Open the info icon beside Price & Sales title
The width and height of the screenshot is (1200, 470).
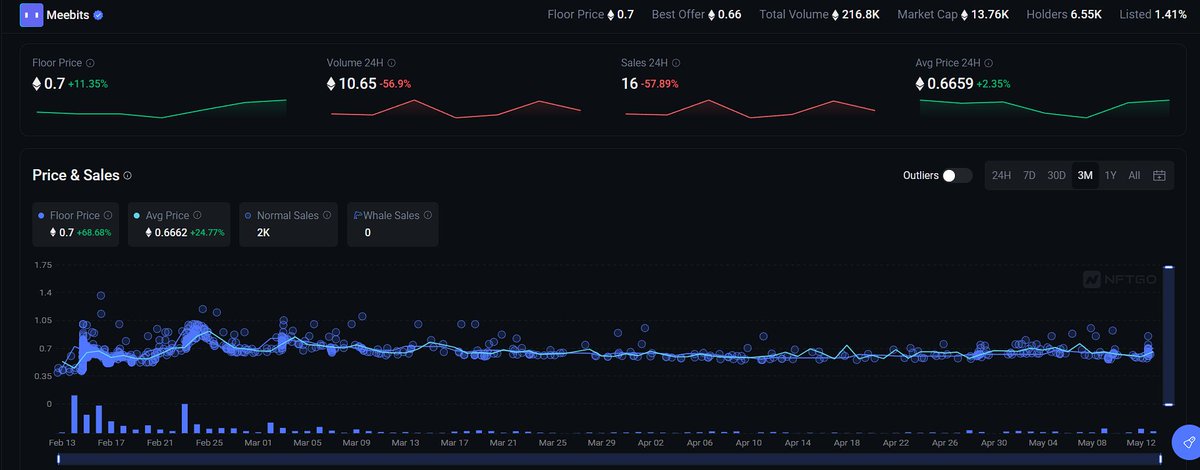click(x=127, y=176)
